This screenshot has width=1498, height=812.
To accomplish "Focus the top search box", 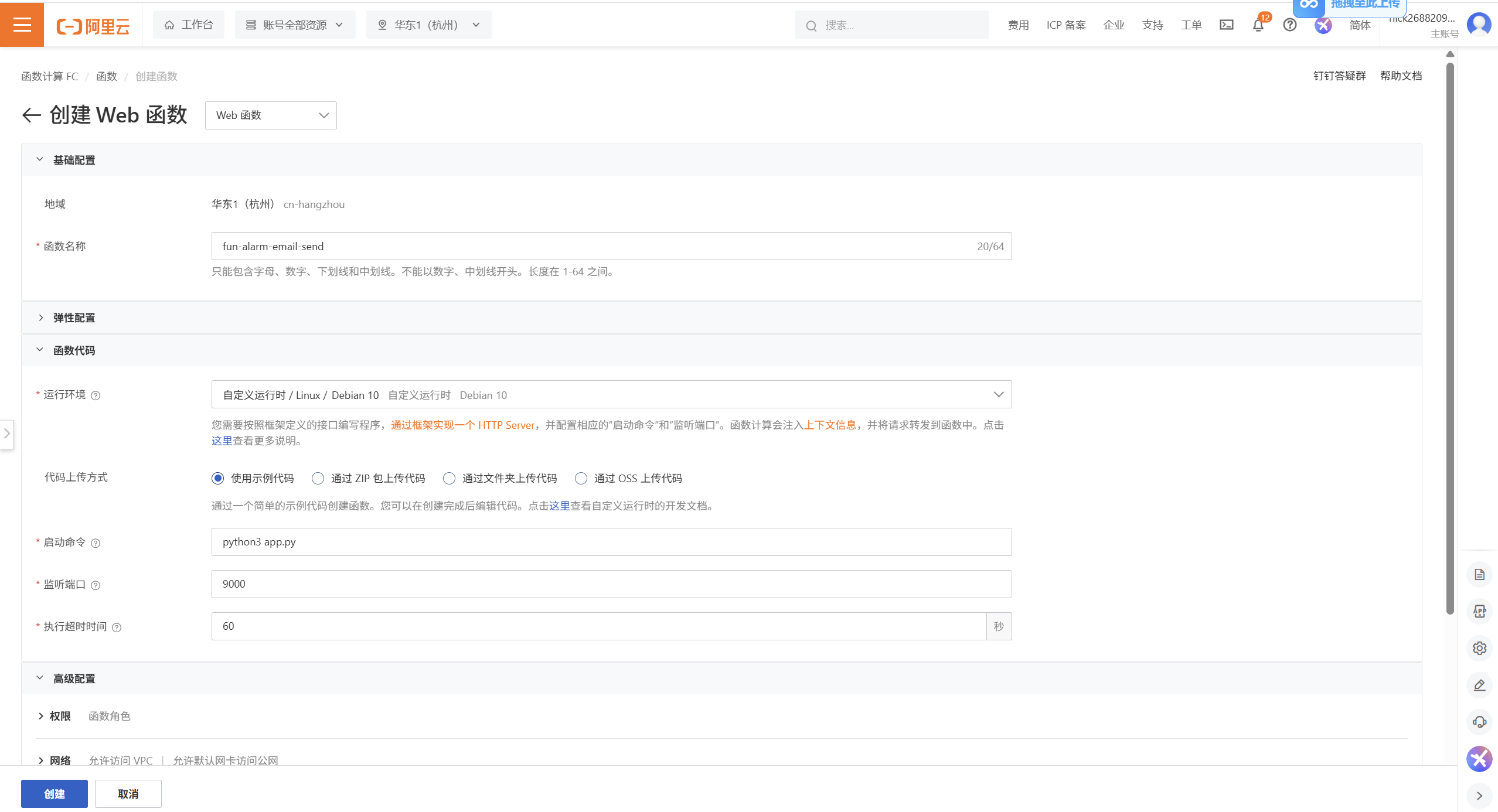I will point(891,25).
